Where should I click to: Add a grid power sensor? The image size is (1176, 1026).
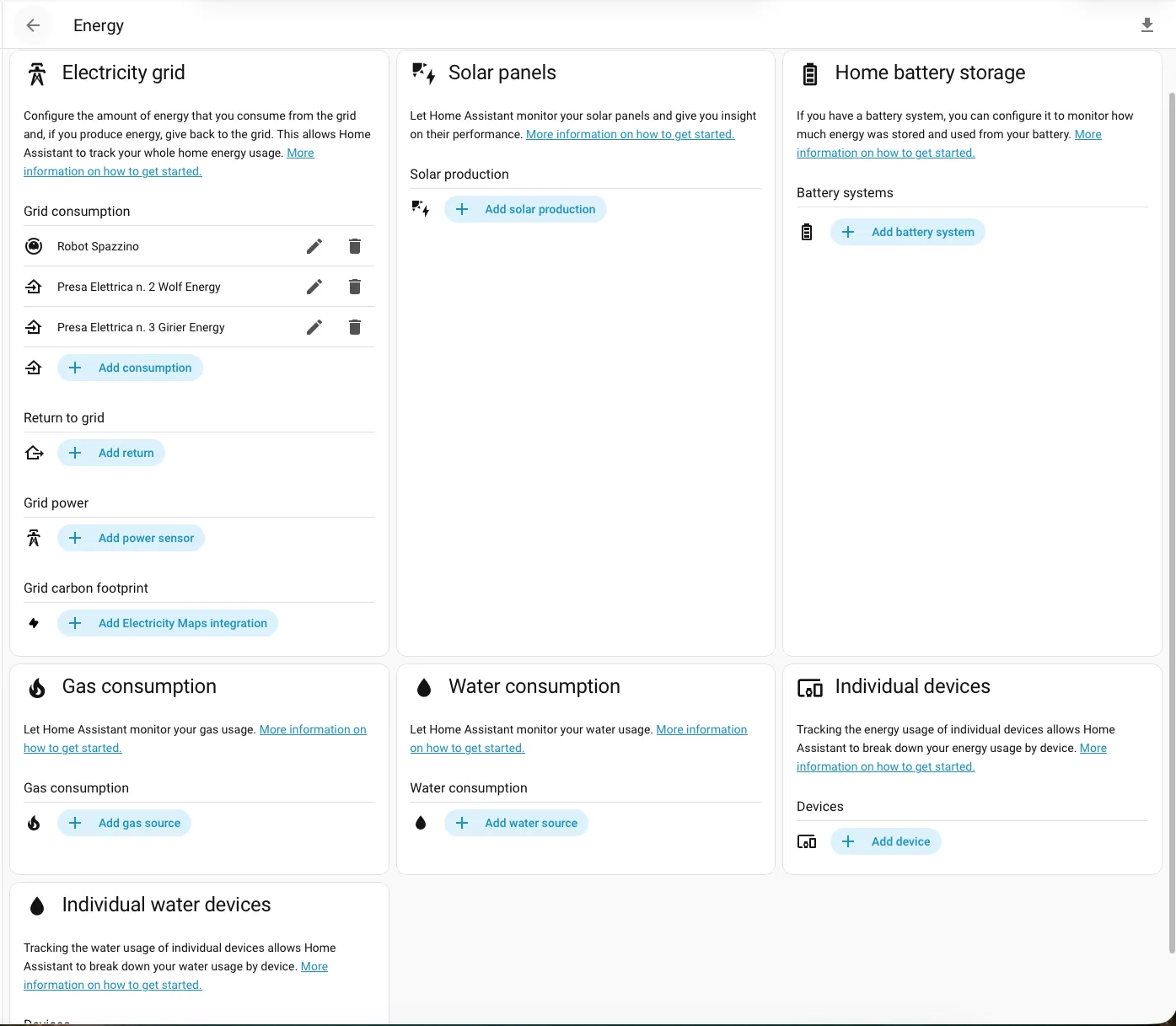click(x=132, y=538)
